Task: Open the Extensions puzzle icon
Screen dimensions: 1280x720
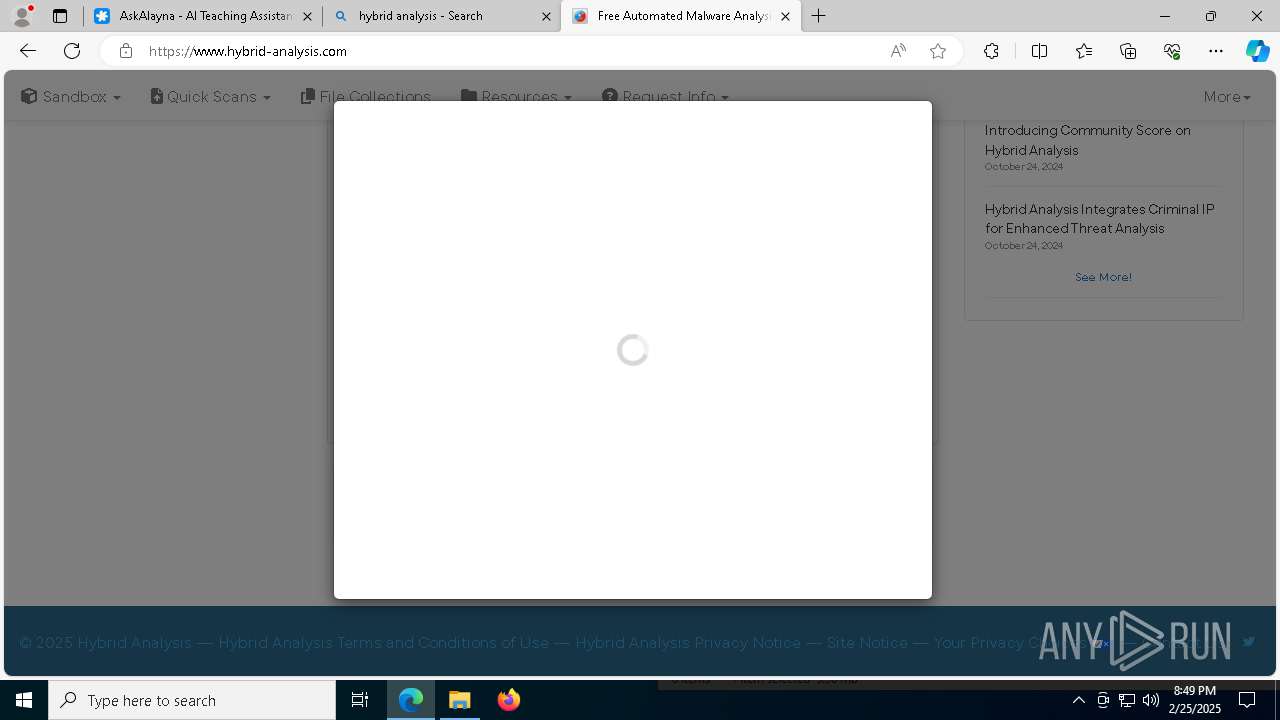Action: 991,51
